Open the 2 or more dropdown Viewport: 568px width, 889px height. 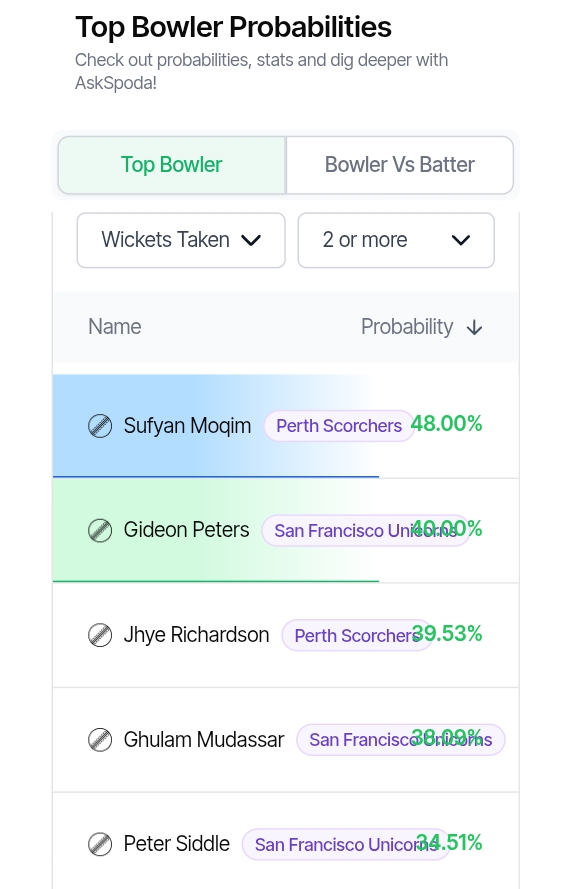tap(396, 240)
